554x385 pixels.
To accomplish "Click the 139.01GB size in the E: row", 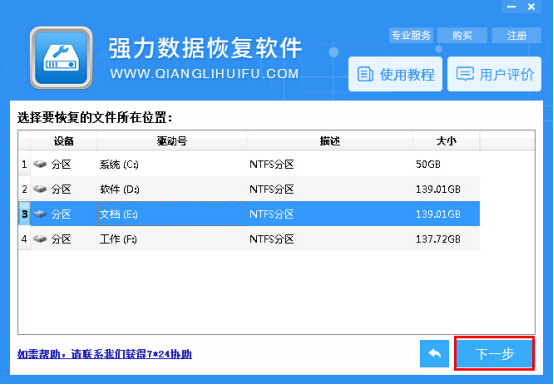I will coord(438,214).
